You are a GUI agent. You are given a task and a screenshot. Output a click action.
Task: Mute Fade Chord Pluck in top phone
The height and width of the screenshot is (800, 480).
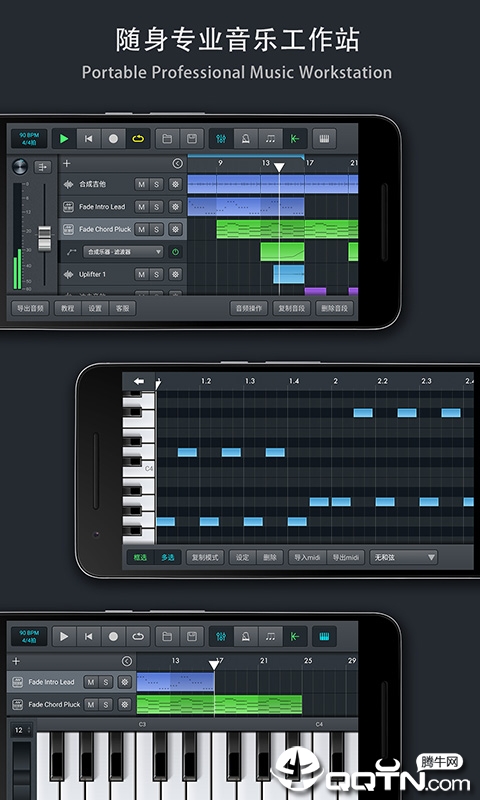[141, 229]
